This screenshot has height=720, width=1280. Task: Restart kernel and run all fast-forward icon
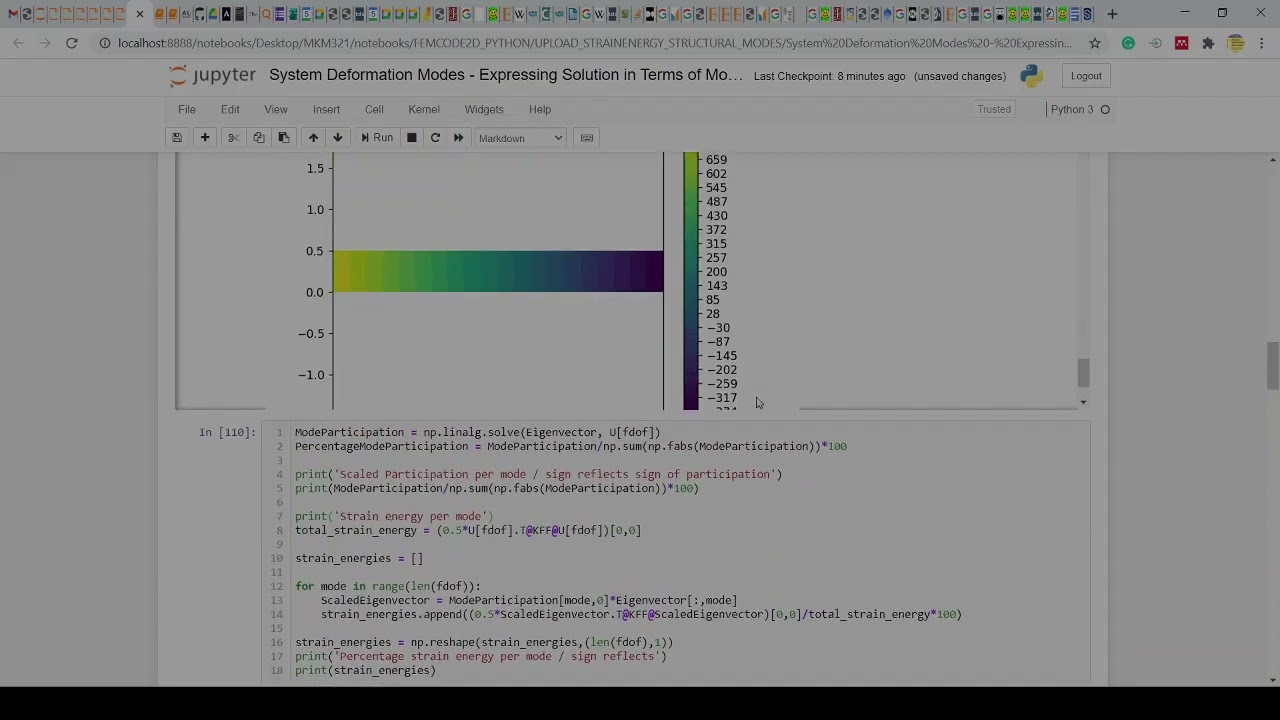click(x=459, y=138)
